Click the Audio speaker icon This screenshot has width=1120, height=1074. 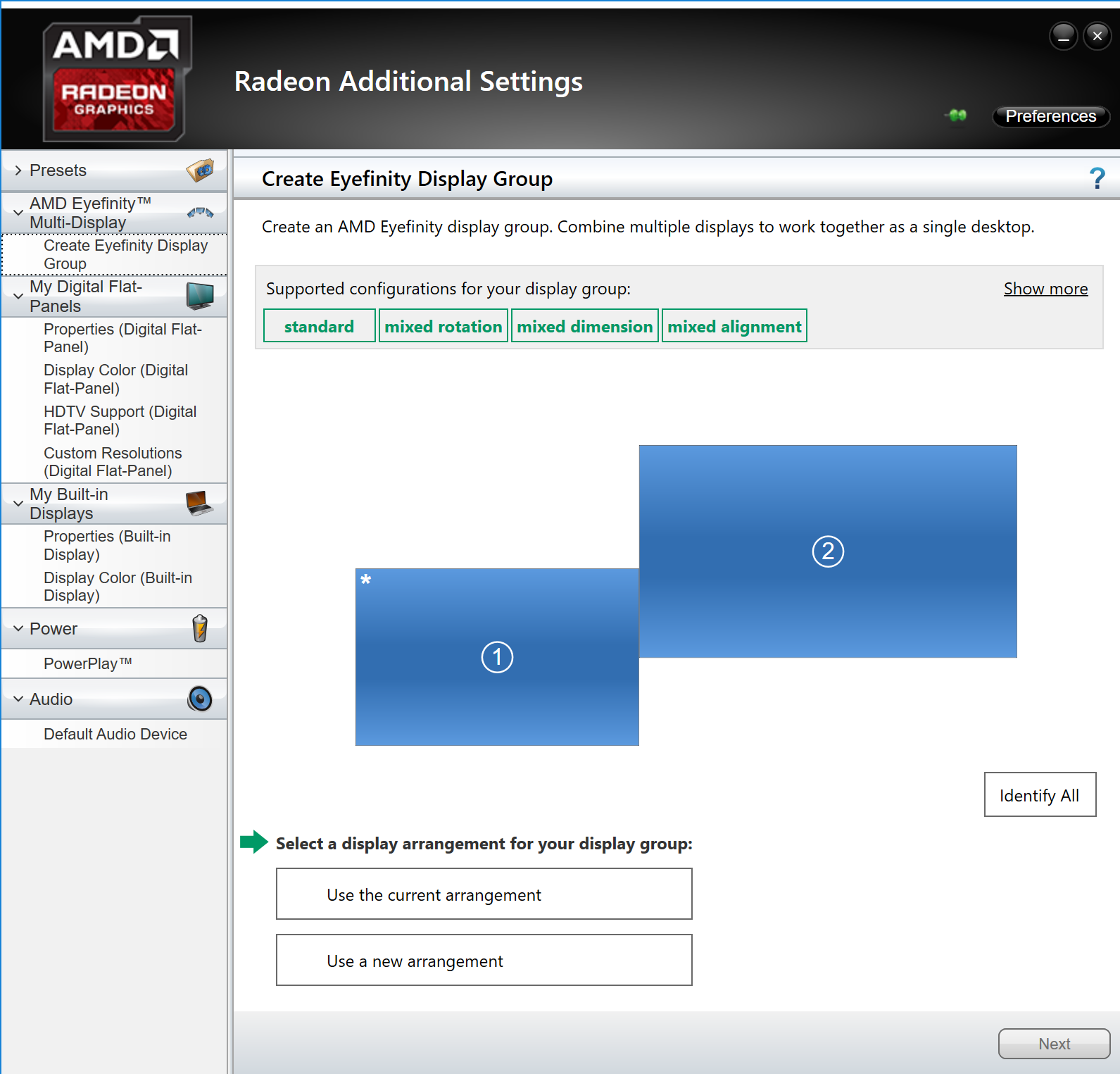200,699
